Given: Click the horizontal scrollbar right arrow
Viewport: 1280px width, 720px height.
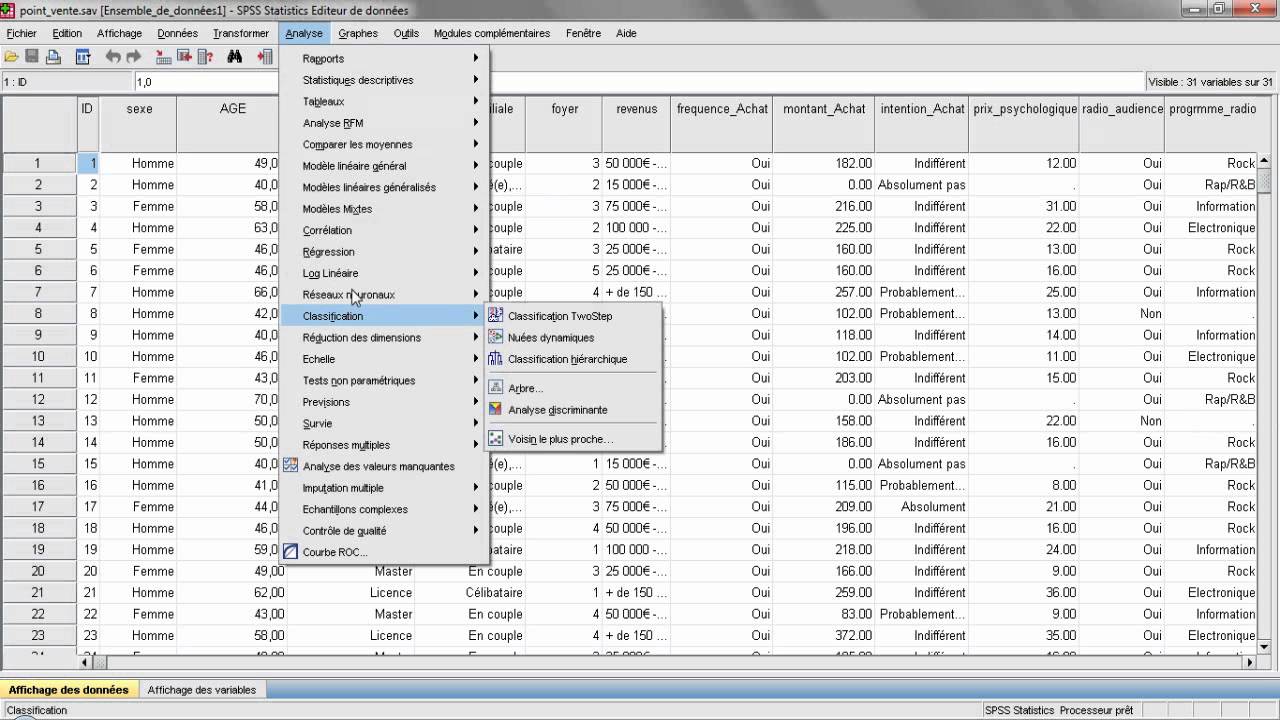Looking at the screenshot, I should click(x=1250, y=662).
